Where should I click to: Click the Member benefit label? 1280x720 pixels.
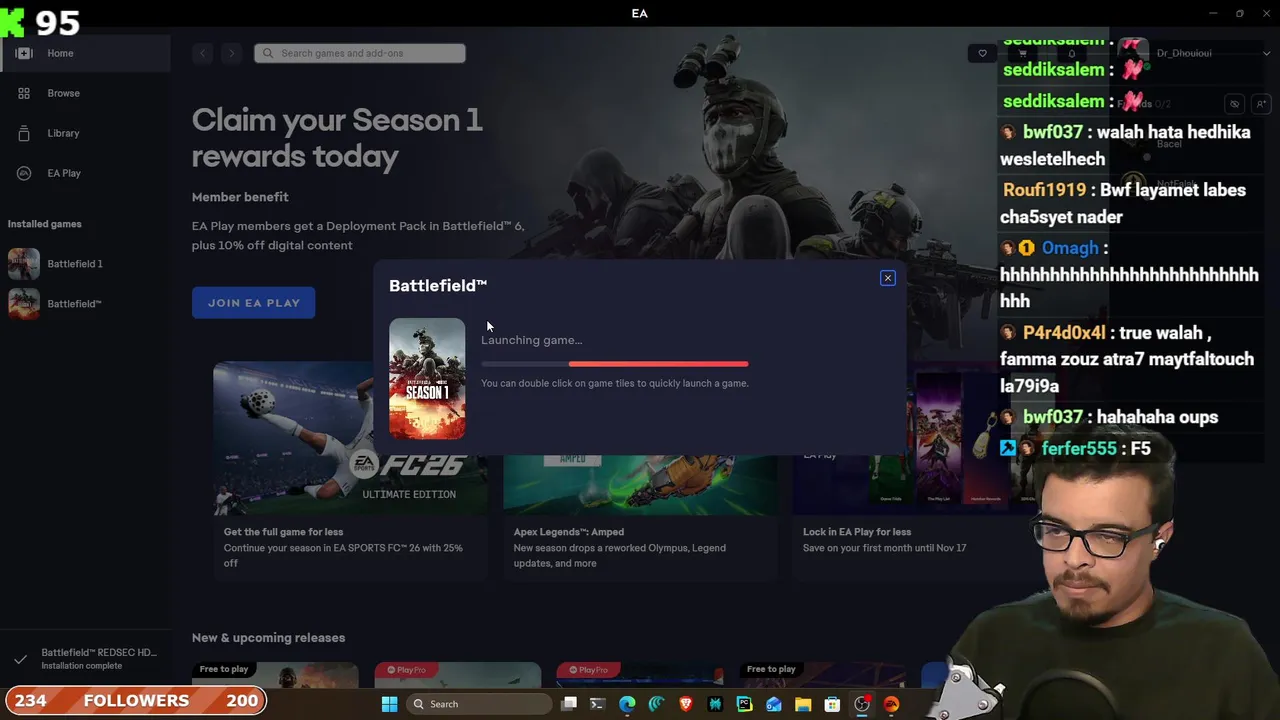[240, 197]
